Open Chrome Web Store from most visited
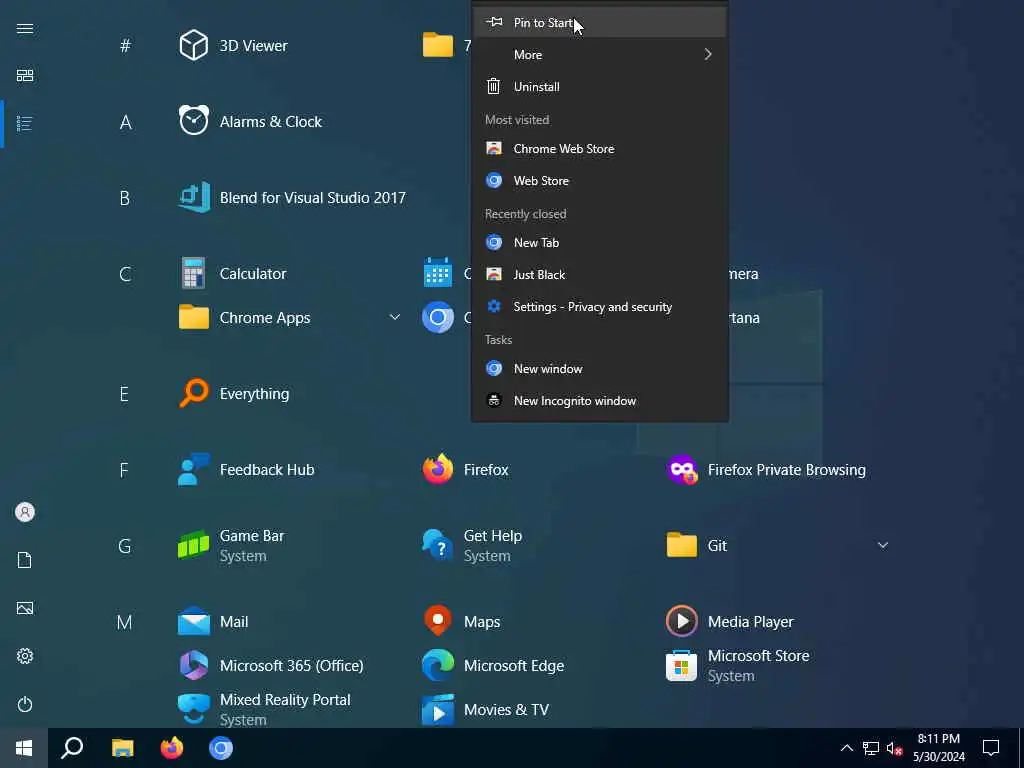The image size is (1024, 768). click(600, 149)
